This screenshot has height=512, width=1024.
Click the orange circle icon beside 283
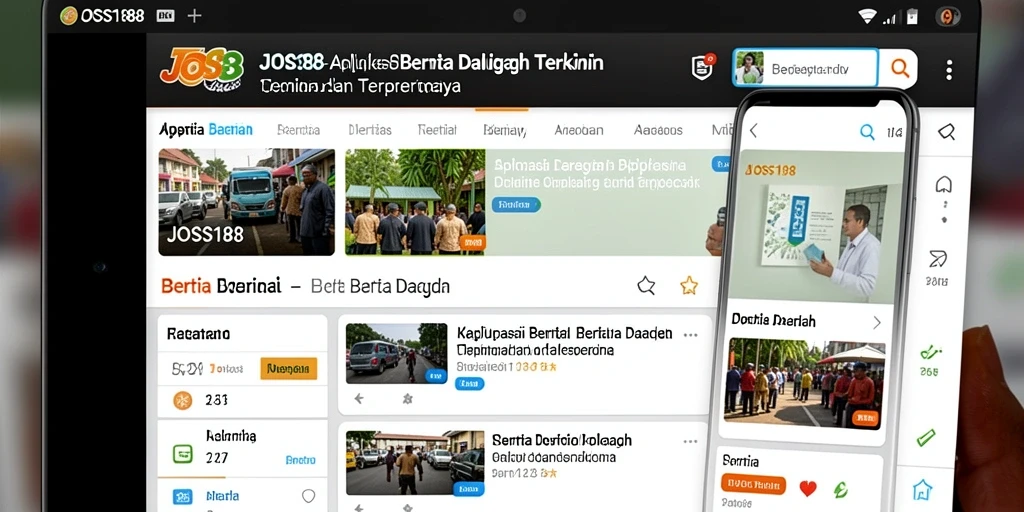coord(182,400)
